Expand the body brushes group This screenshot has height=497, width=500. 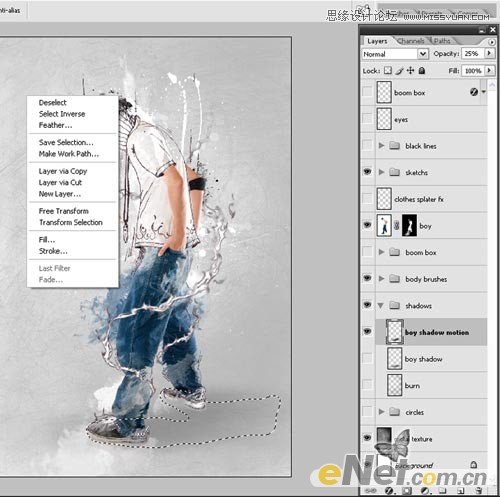[x=381, y=278]
